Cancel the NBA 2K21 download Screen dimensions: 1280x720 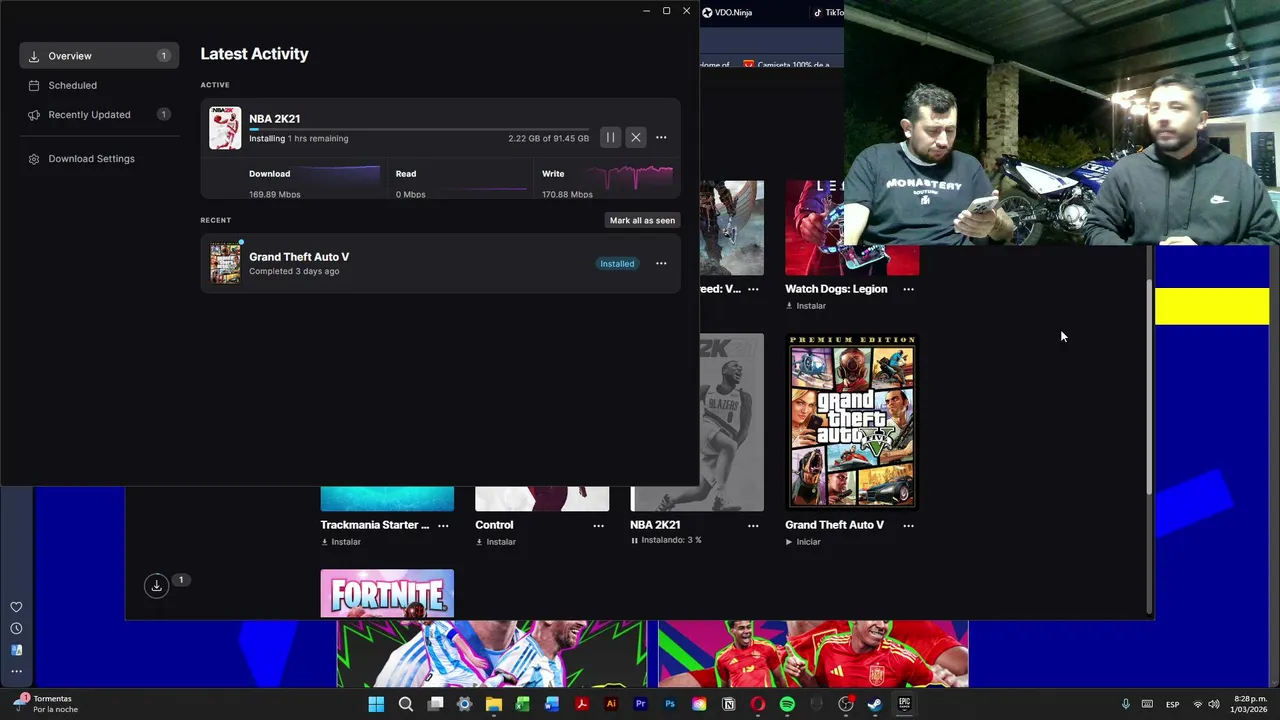coord(636,137)
